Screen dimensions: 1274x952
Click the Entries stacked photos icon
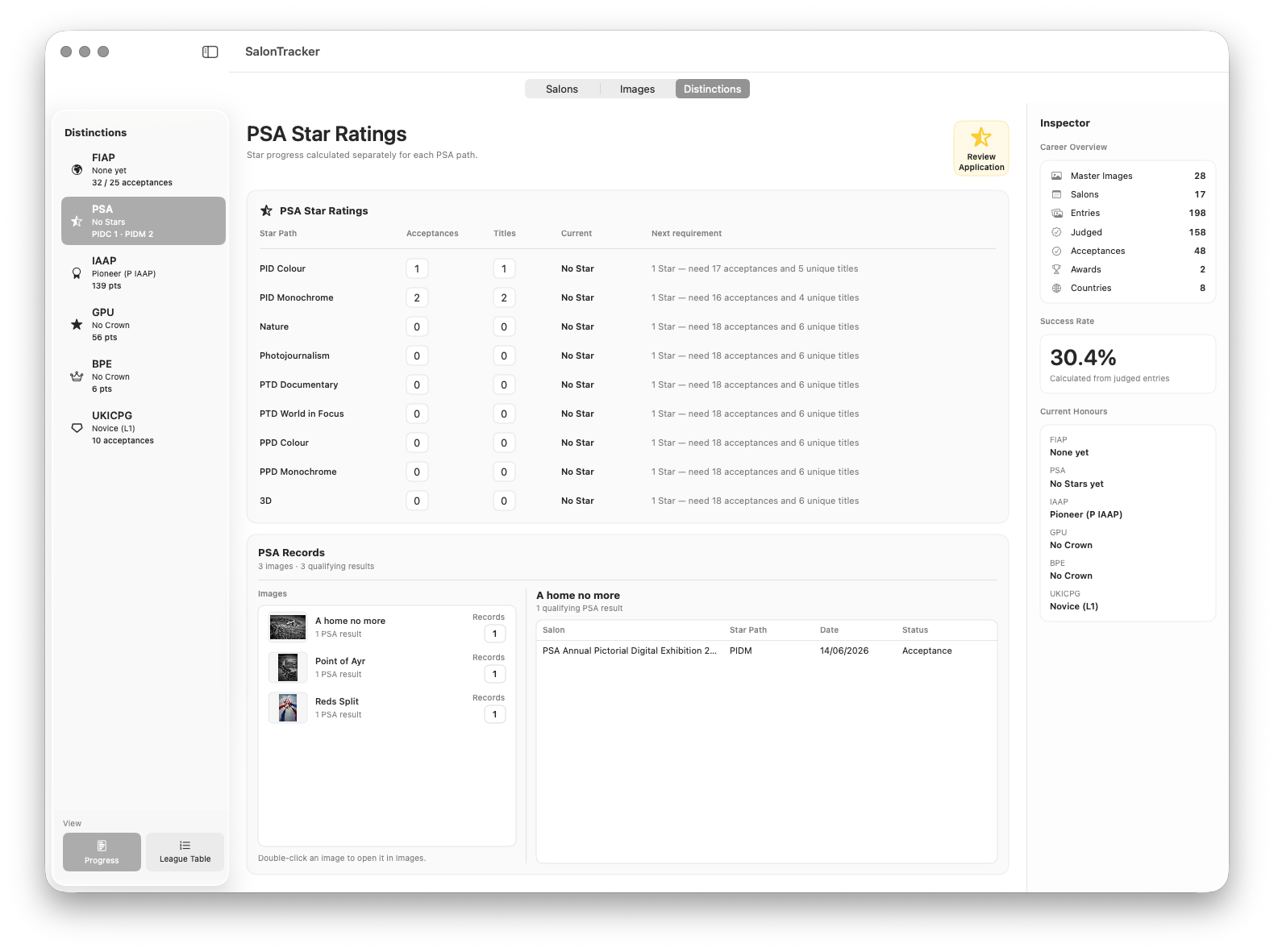(1056, 213)
